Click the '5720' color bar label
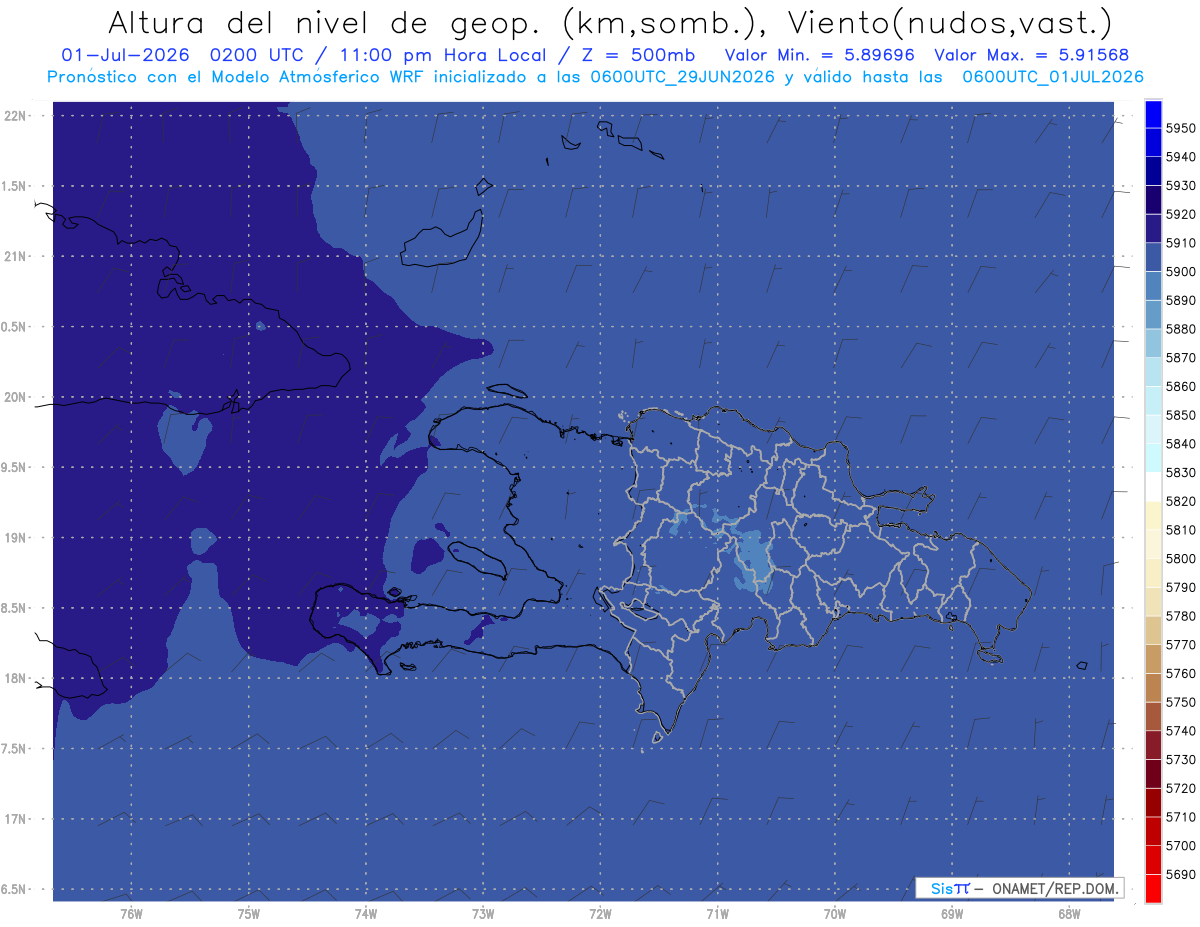 [x=1181, y=788]
